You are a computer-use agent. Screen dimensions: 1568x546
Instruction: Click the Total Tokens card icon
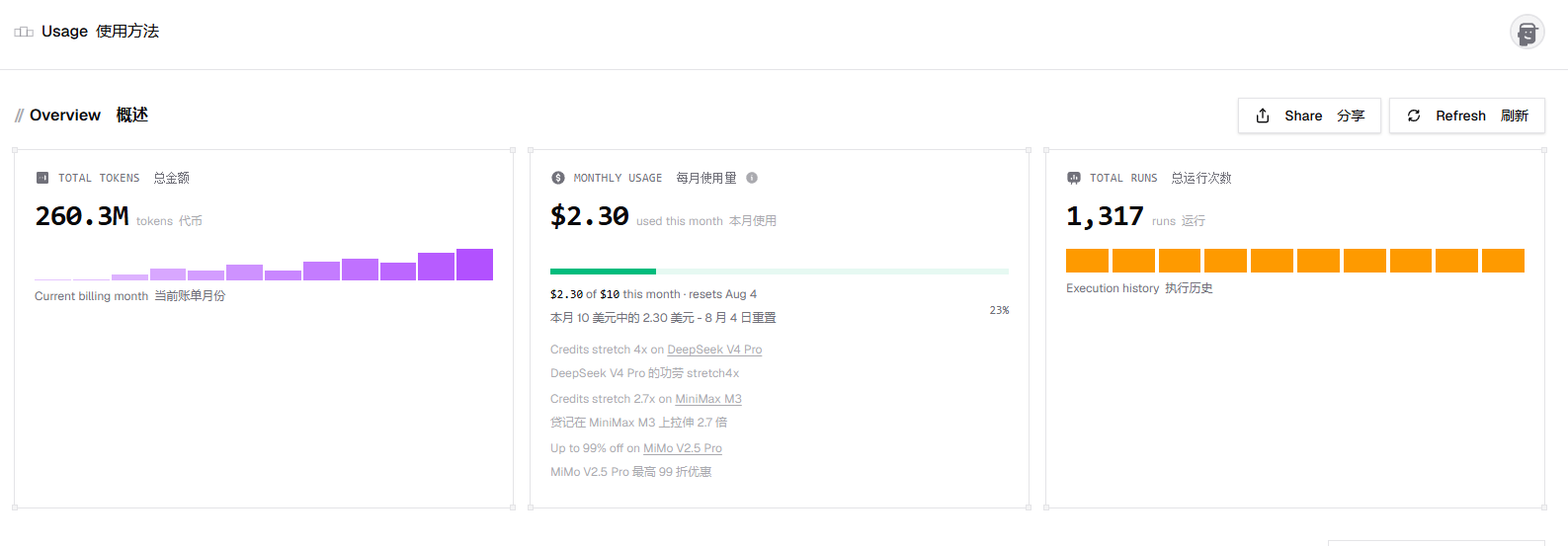tap(42, 178)
